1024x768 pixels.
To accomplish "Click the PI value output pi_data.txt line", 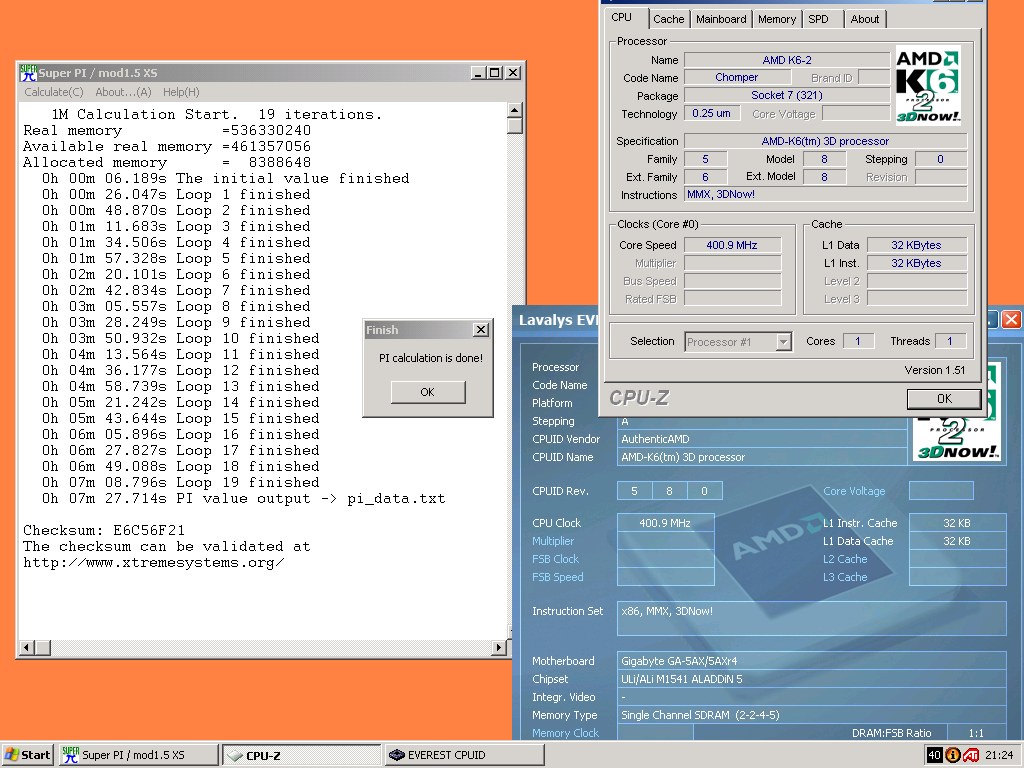I will [244, 499].
